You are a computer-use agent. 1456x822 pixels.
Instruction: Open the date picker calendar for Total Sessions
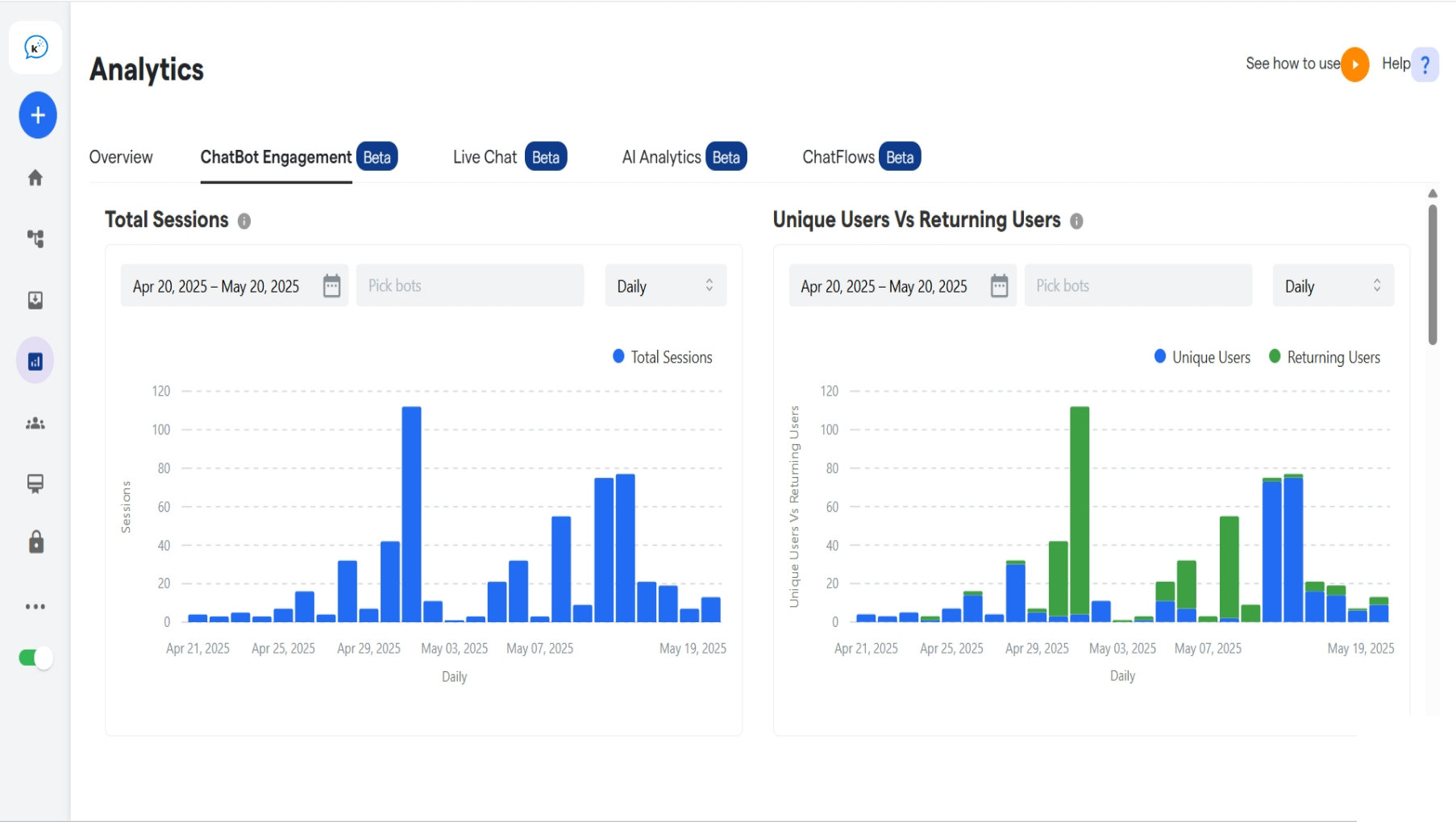[331, 285]
